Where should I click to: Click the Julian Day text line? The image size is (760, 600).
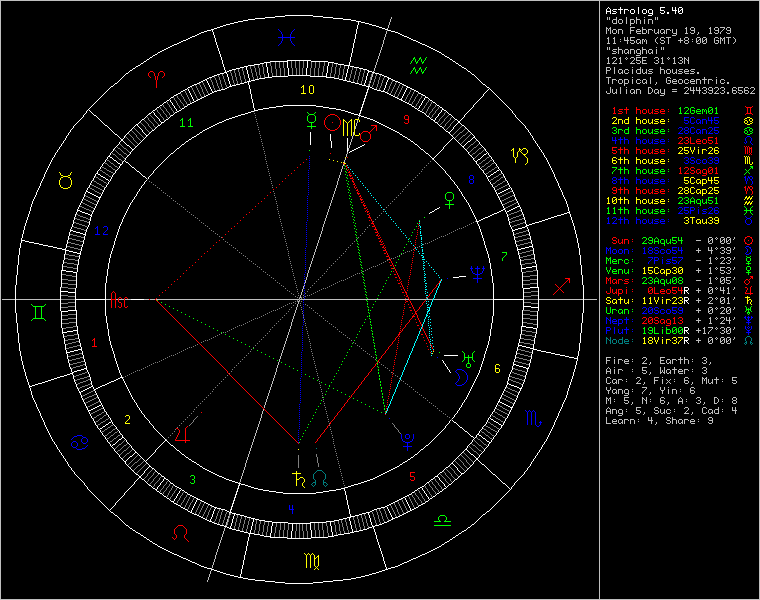[680, 90]
